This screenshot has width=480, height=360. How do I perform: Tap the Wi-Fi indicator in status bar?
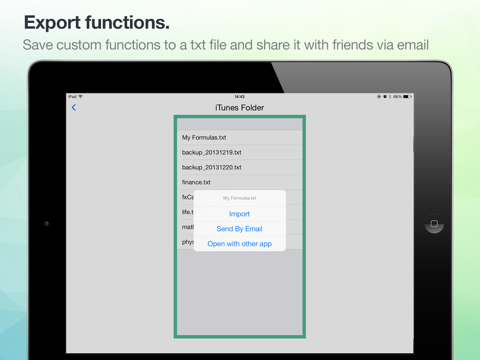[80, 97]
